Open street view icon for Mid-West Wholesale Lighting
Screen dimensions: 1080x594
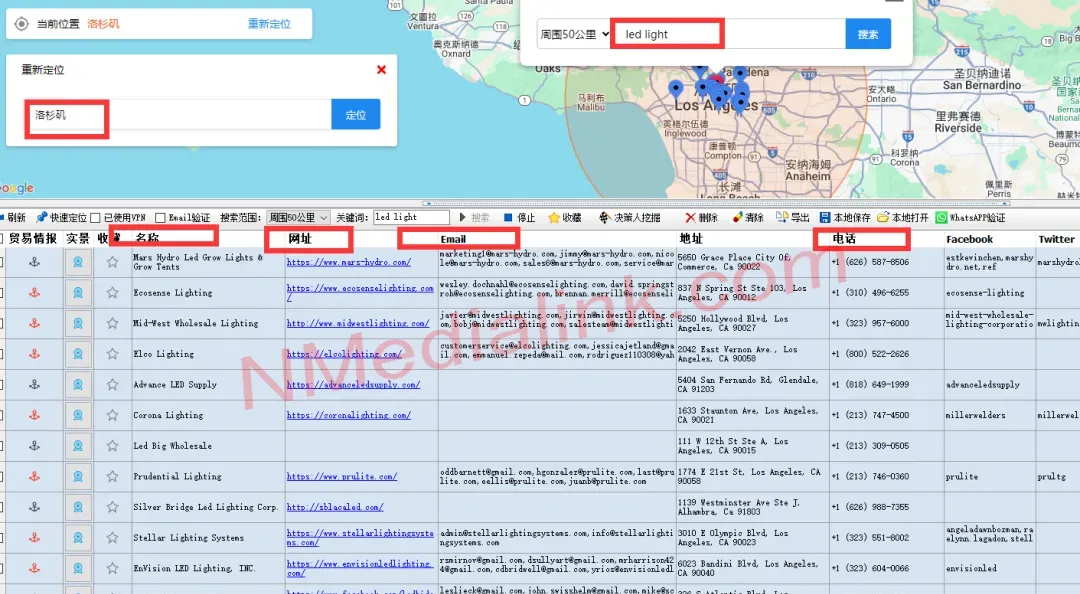[78, 323]
